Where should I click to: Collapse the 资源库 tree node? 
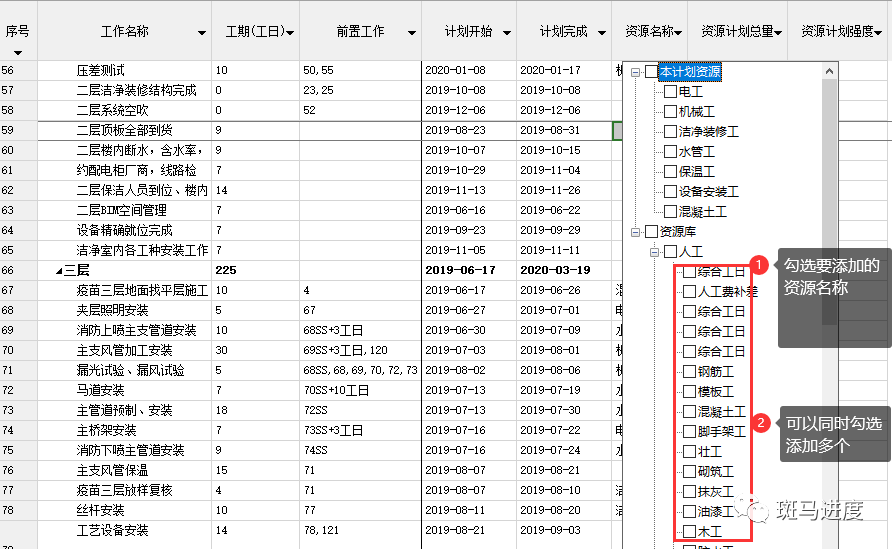(x=635, y=232)
